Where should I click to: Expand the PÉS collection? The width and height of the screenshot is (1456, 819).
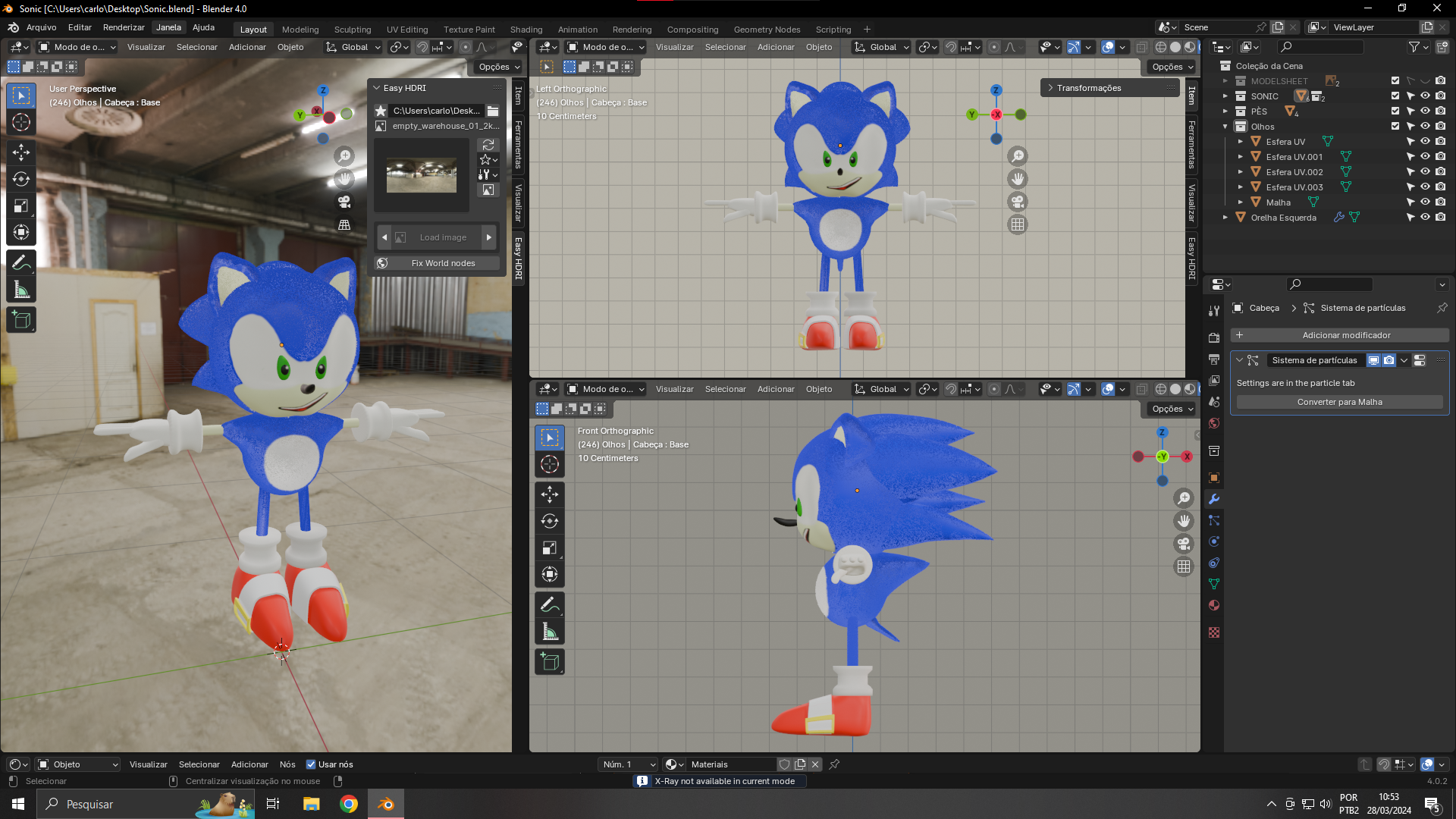[x=1225, y=111]
